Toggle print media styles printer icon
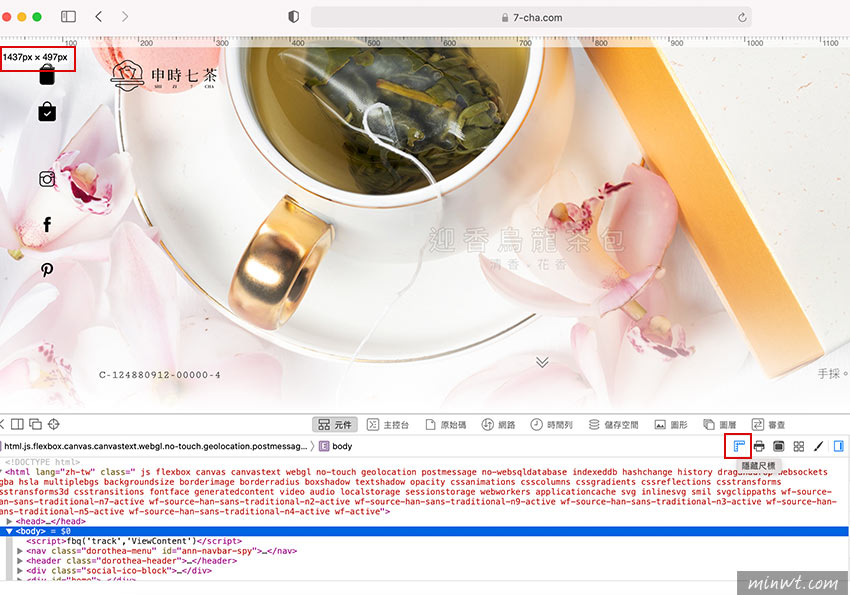850x595 pixels. click(759, 447)
